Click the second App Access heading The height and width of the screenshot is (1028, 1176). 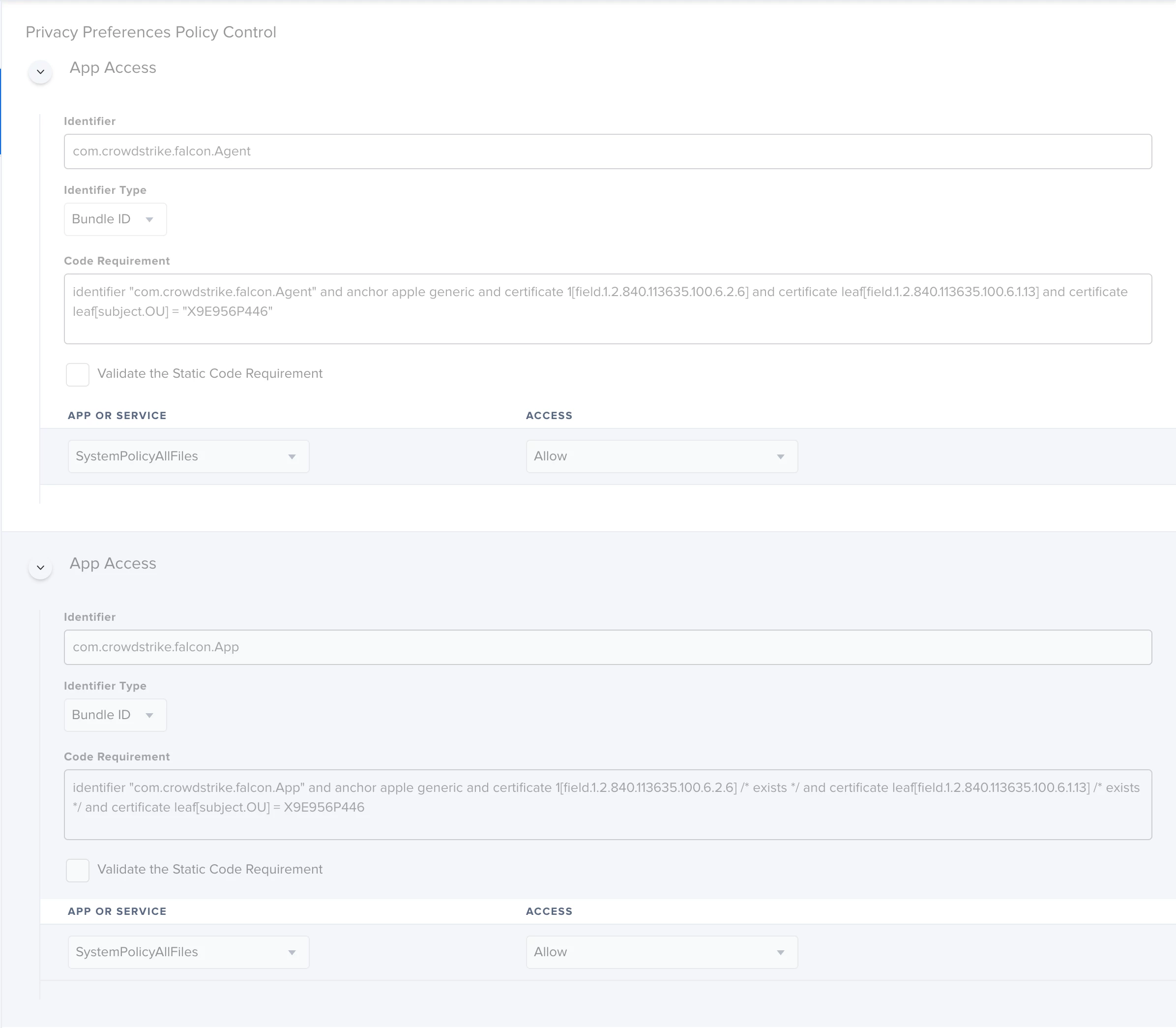(x=113, y=563)
